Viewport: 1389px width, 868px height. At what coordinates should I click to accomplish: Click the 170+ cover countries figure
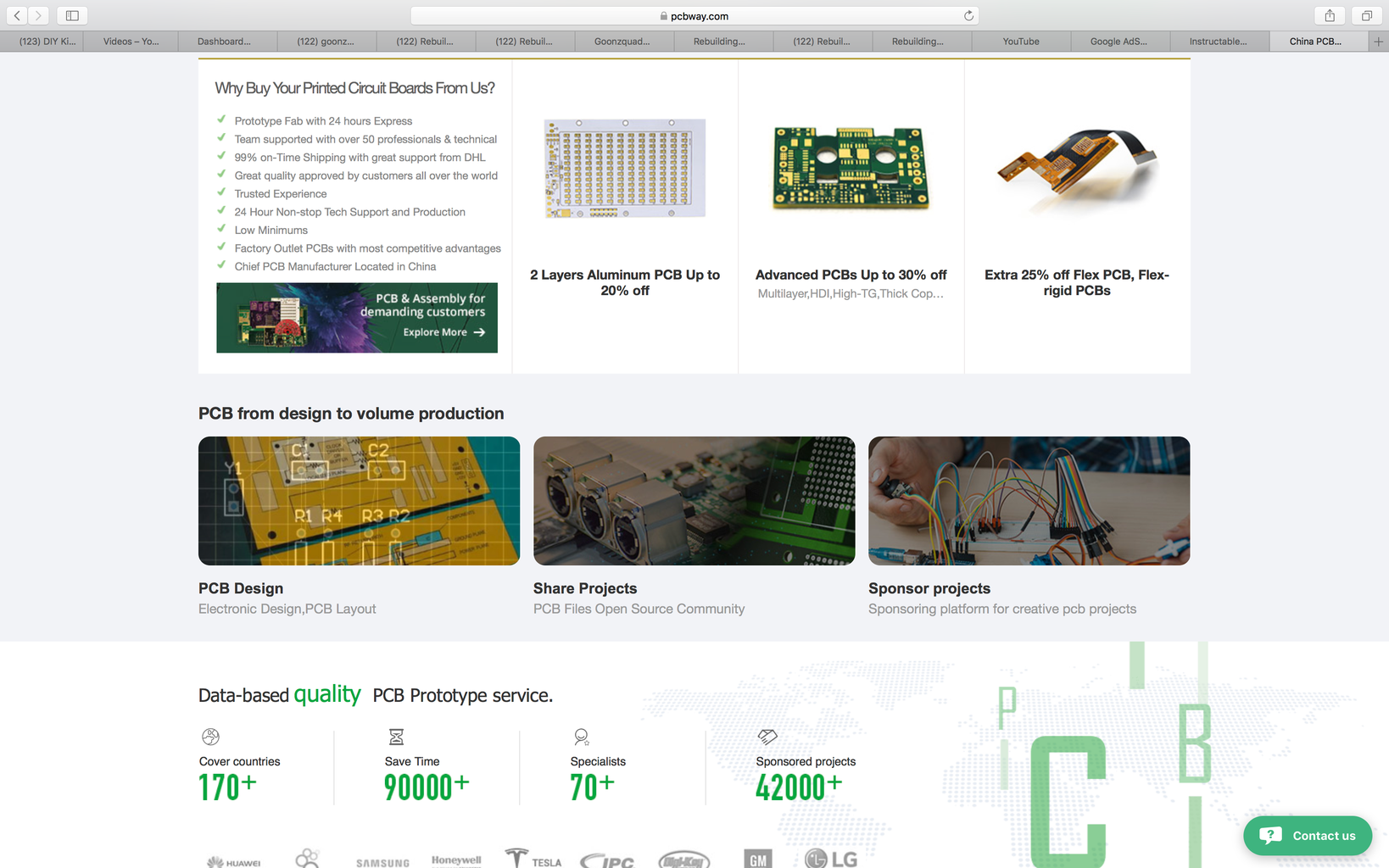click(x=227, y=787)
